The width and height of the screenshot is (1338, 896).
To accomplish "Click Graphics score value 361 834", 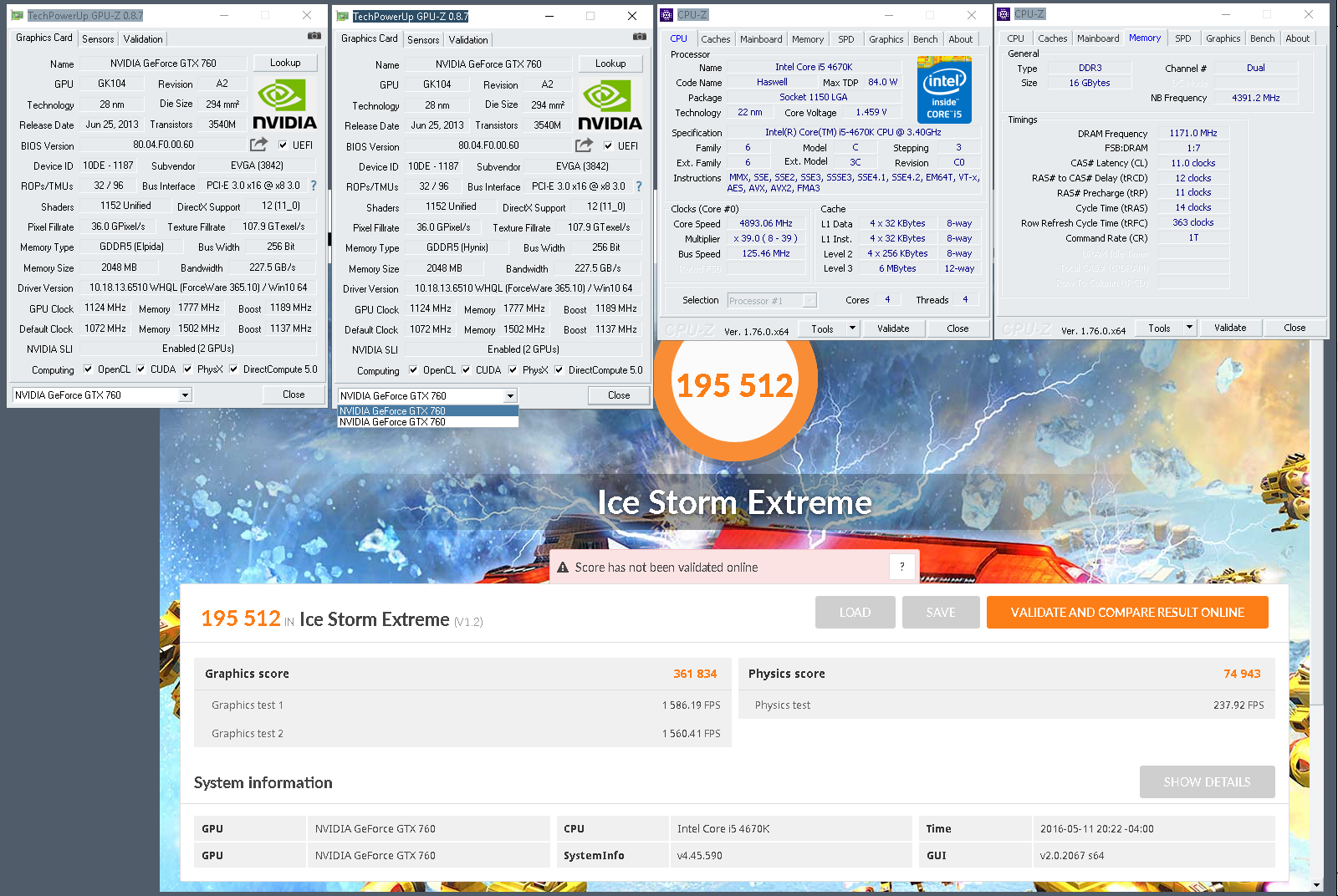I will pyautogui.click(x=695, y=674).
